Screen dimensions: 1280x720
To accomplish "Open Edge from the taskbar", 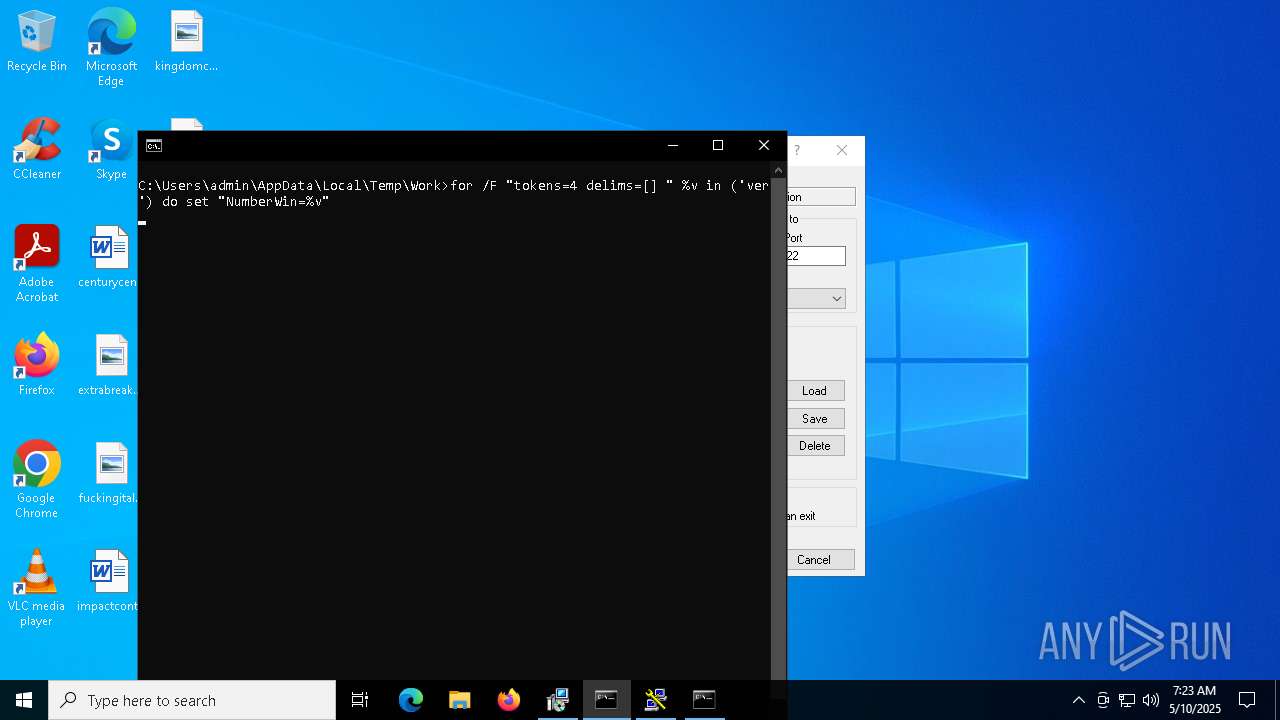I will point(411,700).
